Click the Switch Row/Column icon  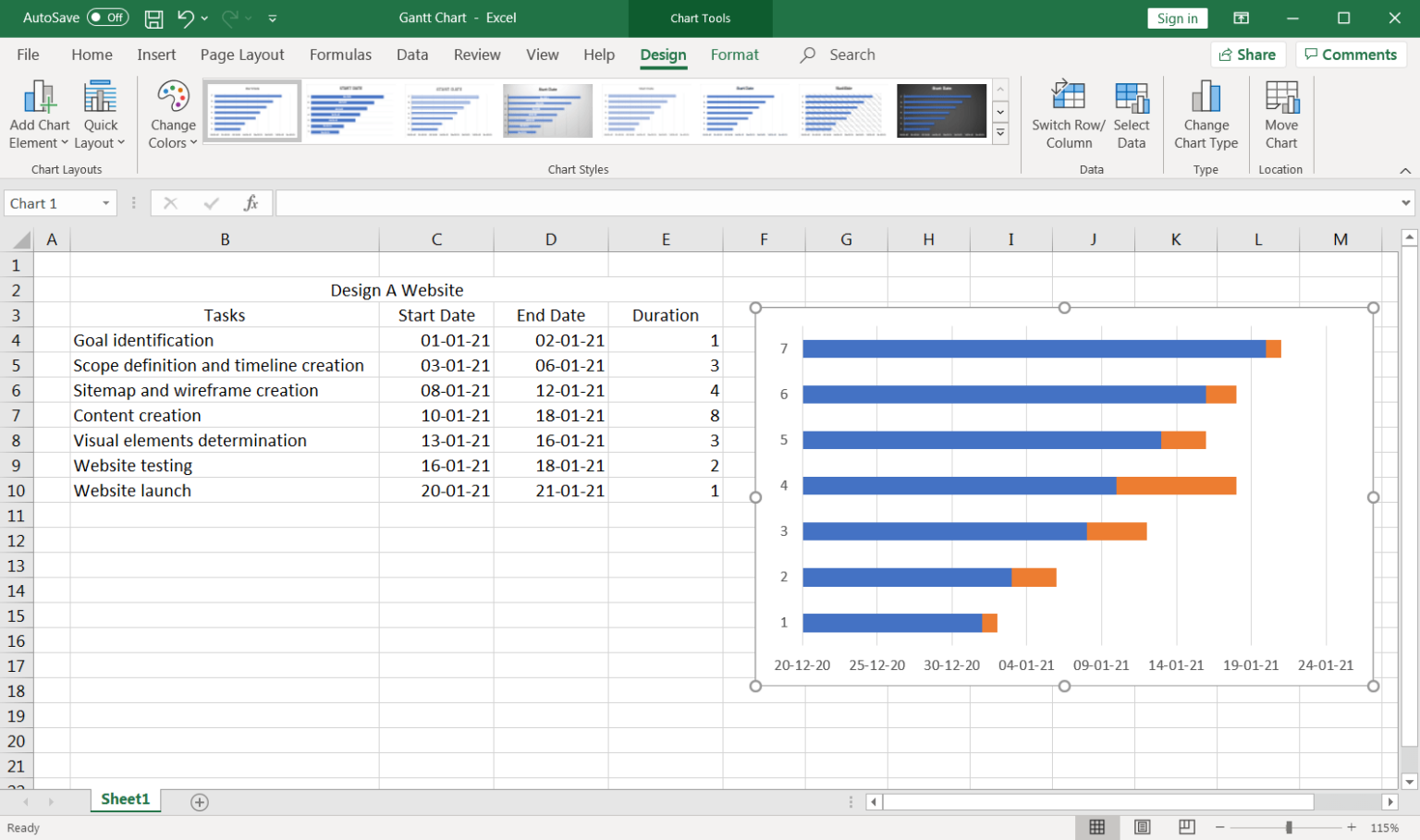(x=1068, y=113)
